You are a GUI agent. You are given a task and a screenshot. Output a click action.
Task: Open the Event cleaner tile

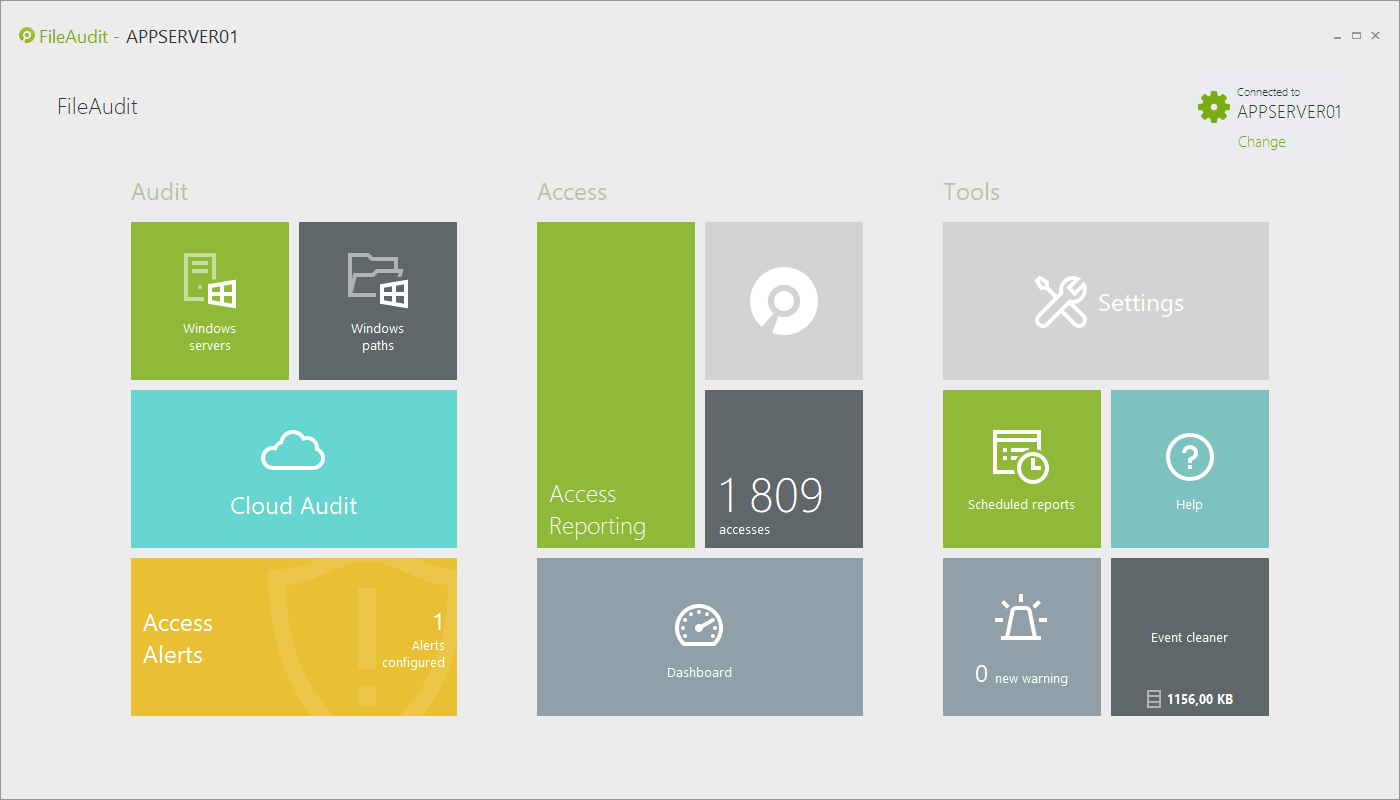pyautogui.click(x=1189, y=637)
